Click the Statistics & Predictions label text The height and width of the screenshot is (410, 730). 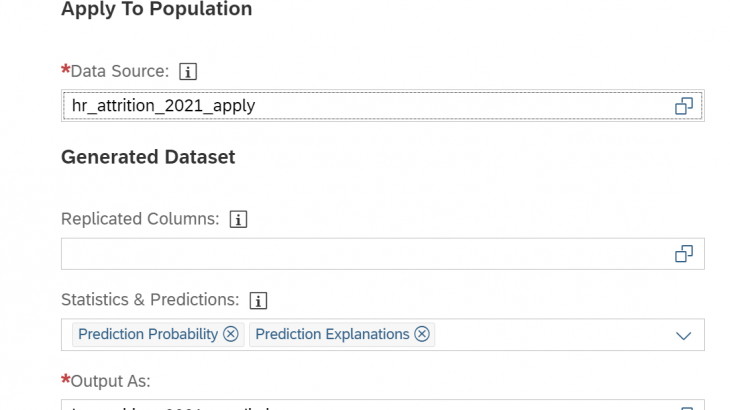pos(150,300)
